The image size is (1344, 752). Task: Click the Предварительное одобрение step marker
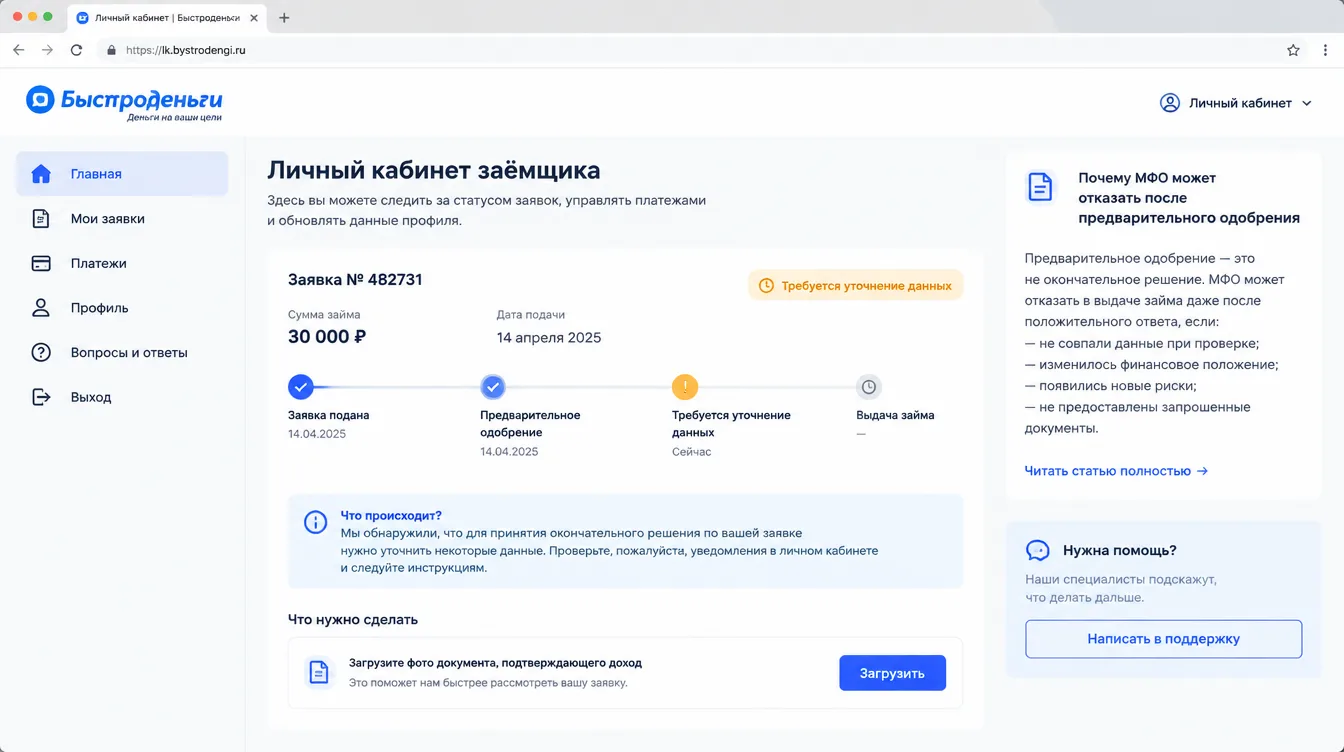493,387
